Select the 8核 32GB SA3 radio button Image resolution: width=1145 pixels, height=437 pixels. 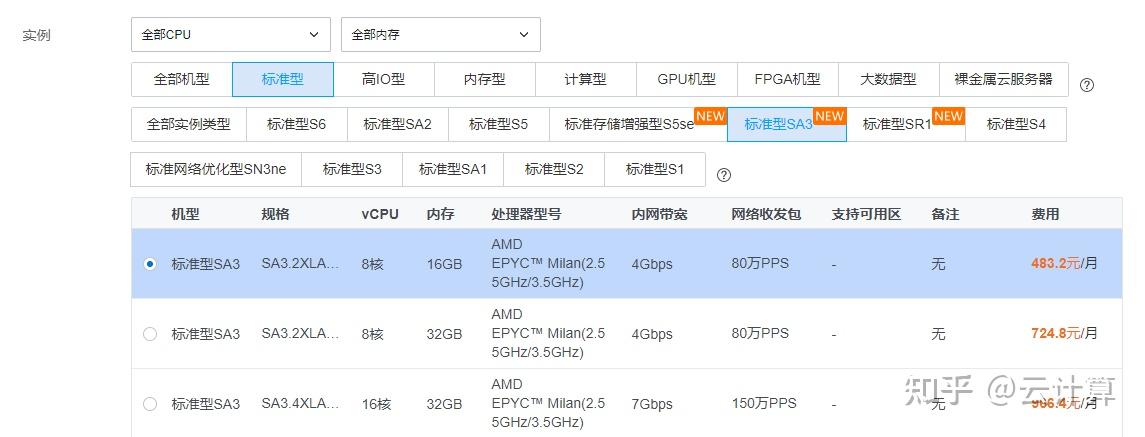point(150,334)
